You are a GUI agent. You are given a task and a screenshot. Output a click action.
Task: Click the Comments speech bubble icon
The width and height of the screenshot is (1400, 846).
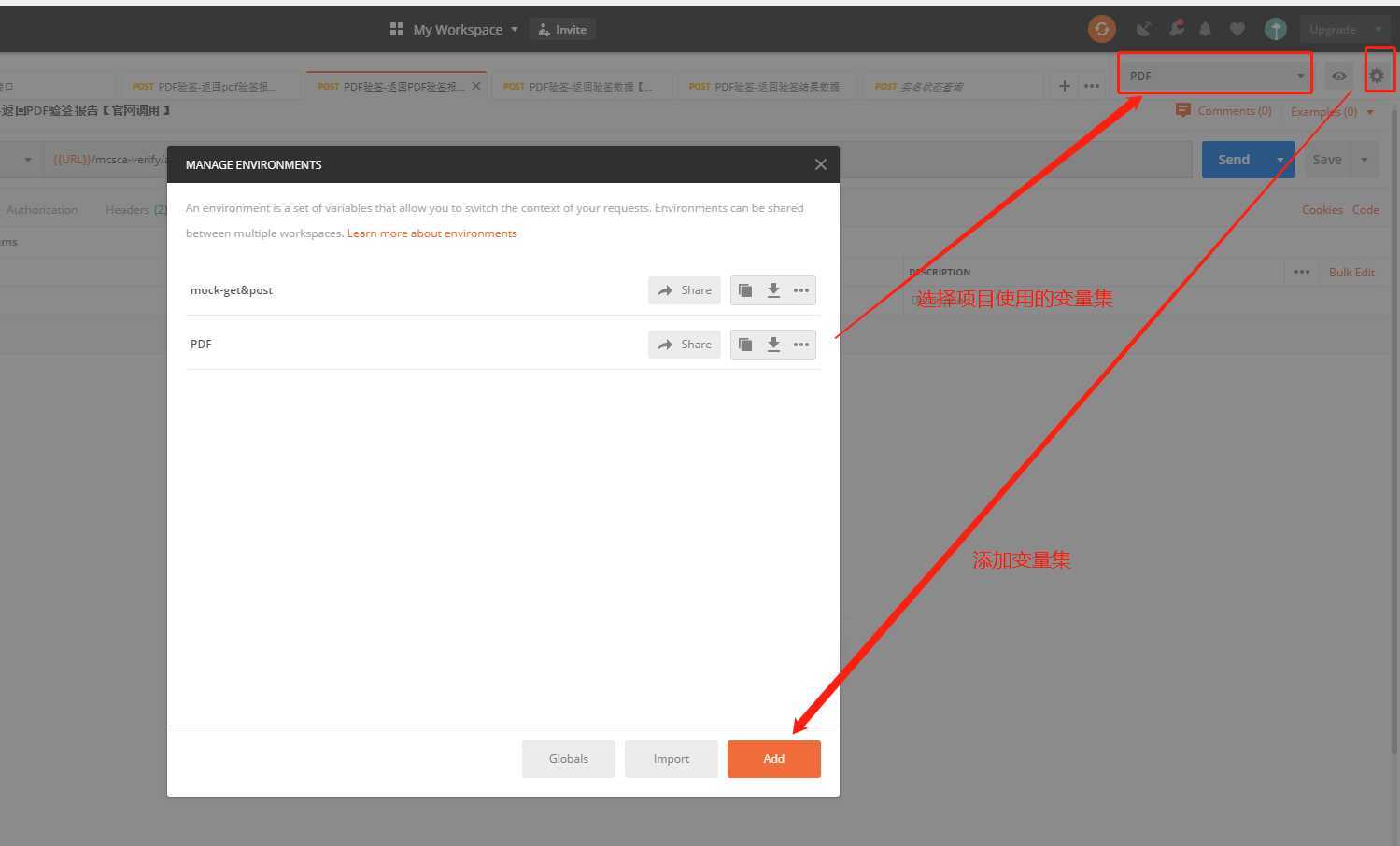click(1182, 110)
